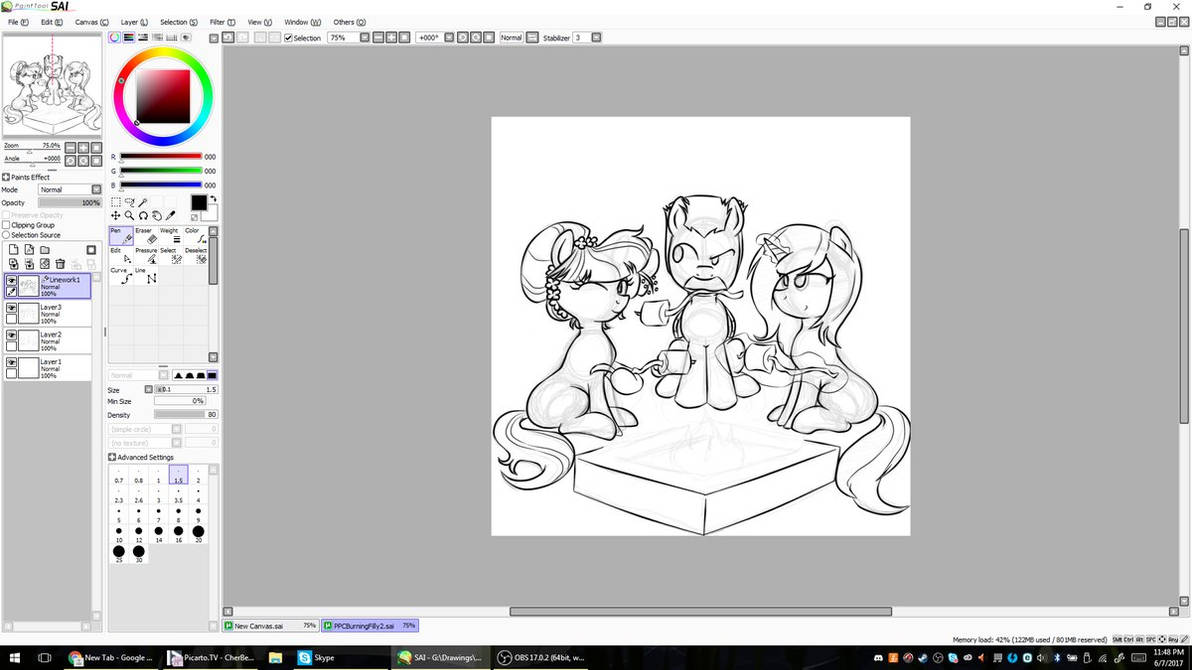The width and height of the screenshot is (1192, 670).
Task: Adjust the layer Opacity slider
Action: (70, 203)
